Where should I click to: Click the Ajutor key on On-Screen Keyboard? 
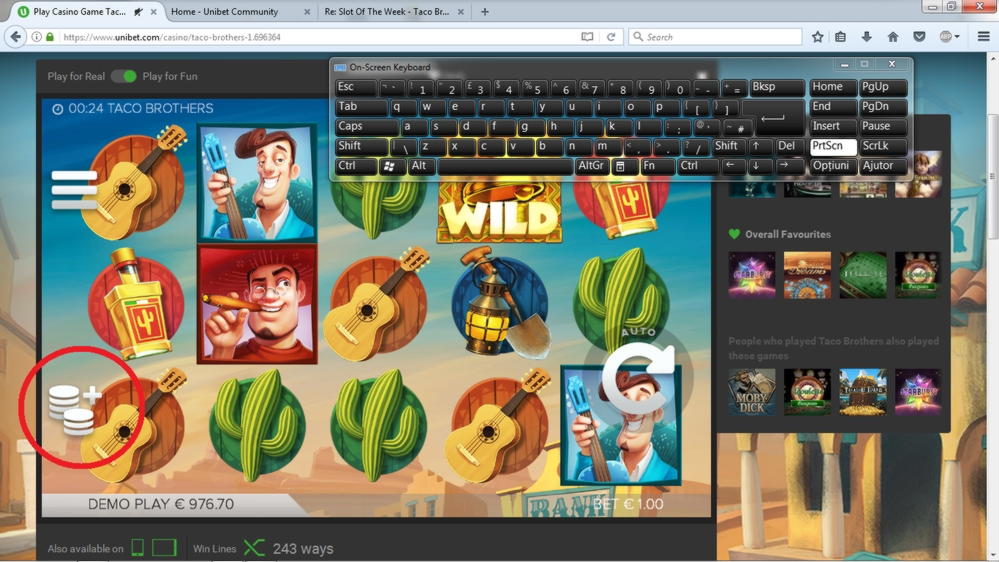click(882, 166)
